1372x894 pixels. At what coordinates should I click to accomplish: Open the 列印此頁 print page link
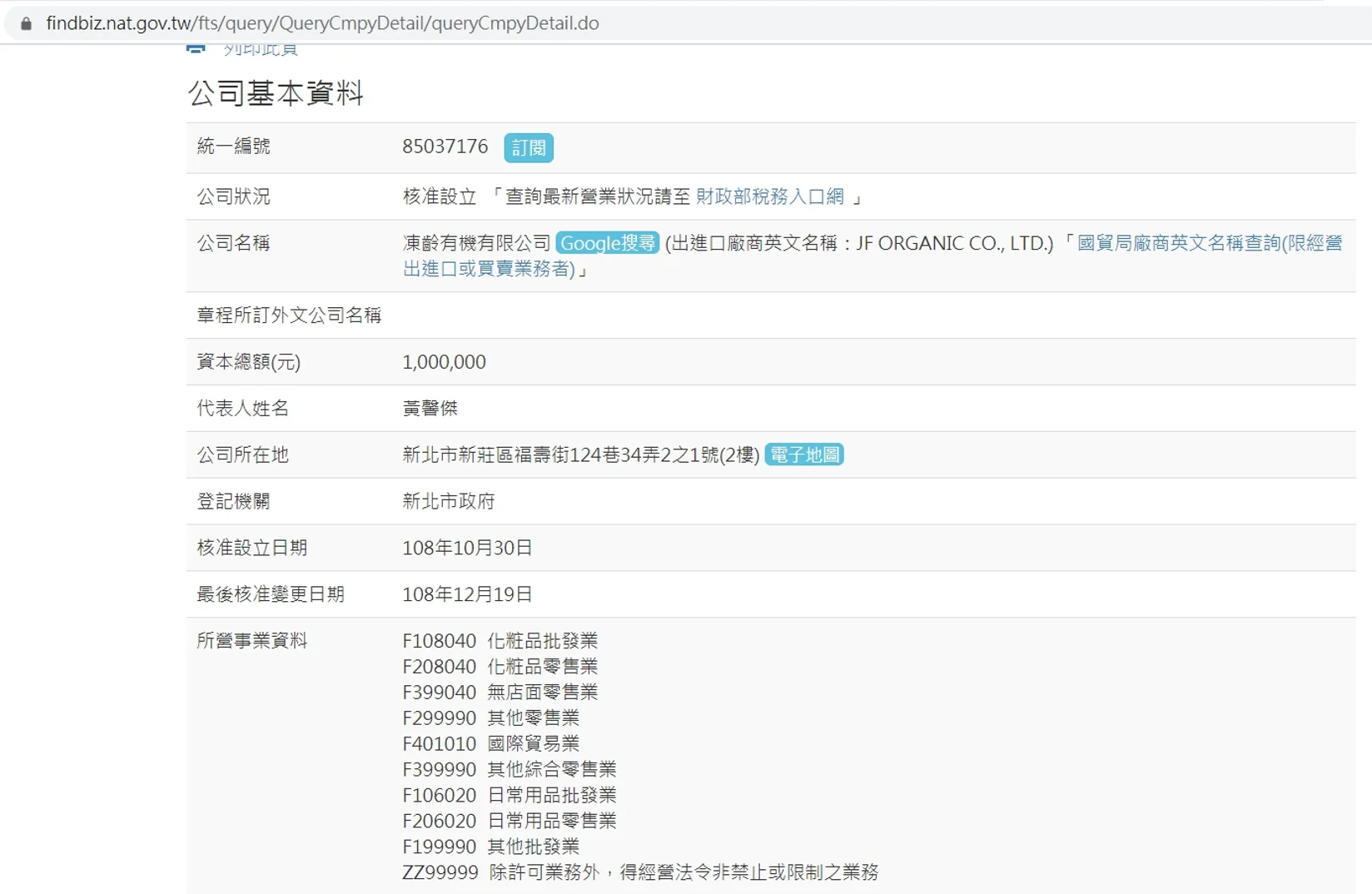[261, 50]
